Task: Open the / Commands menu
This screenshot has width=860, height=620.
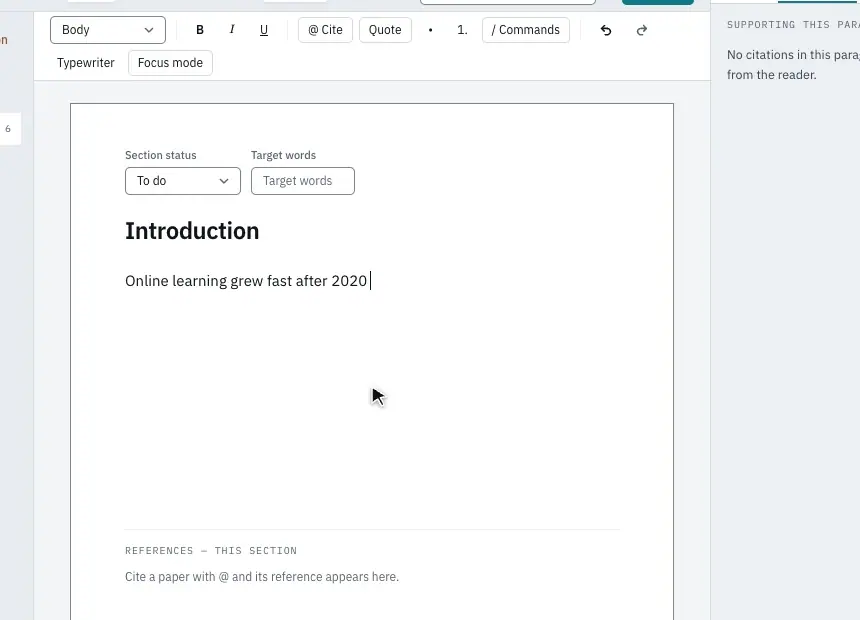Action: (x=525, y=30)
